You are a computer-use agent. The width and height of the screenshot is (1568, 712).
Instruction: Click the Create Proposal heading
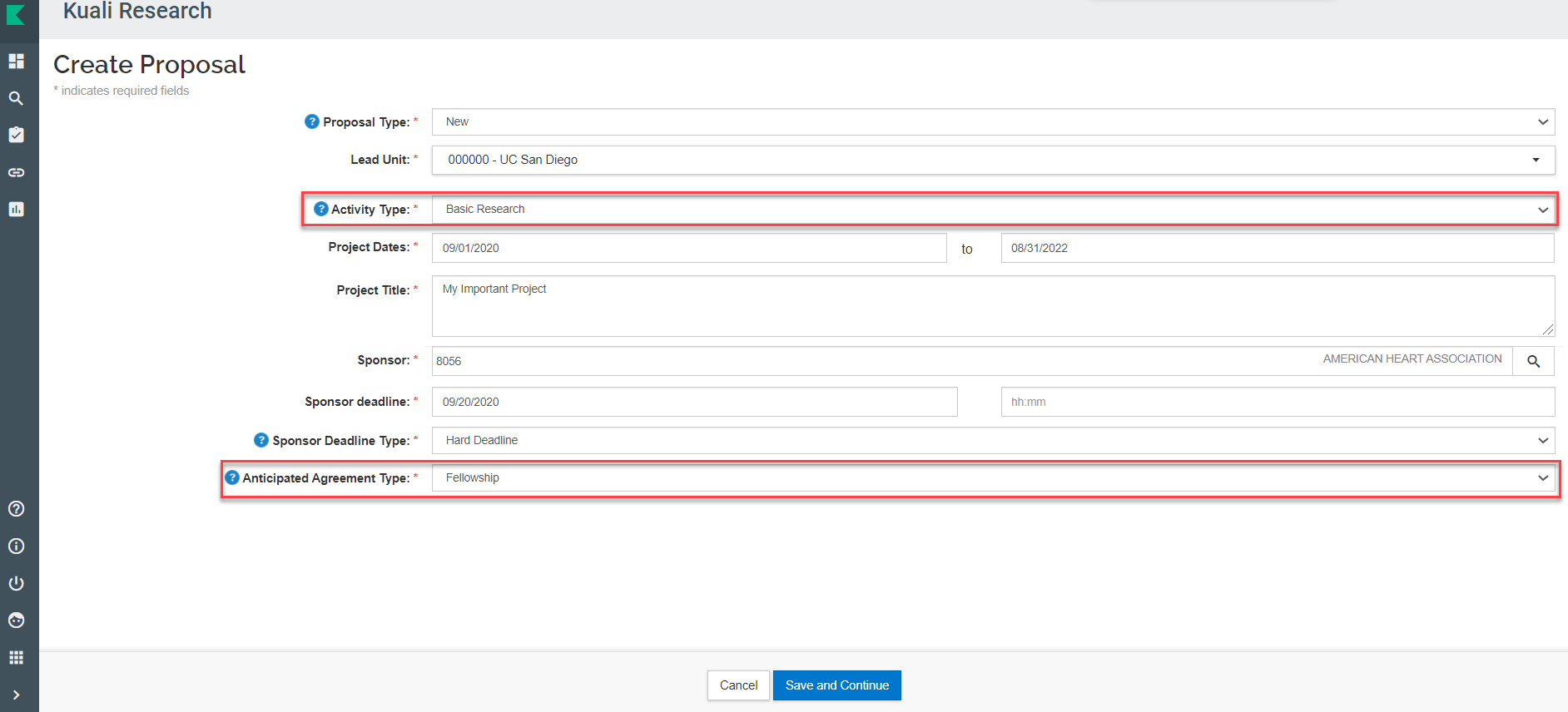coord(150,64)
